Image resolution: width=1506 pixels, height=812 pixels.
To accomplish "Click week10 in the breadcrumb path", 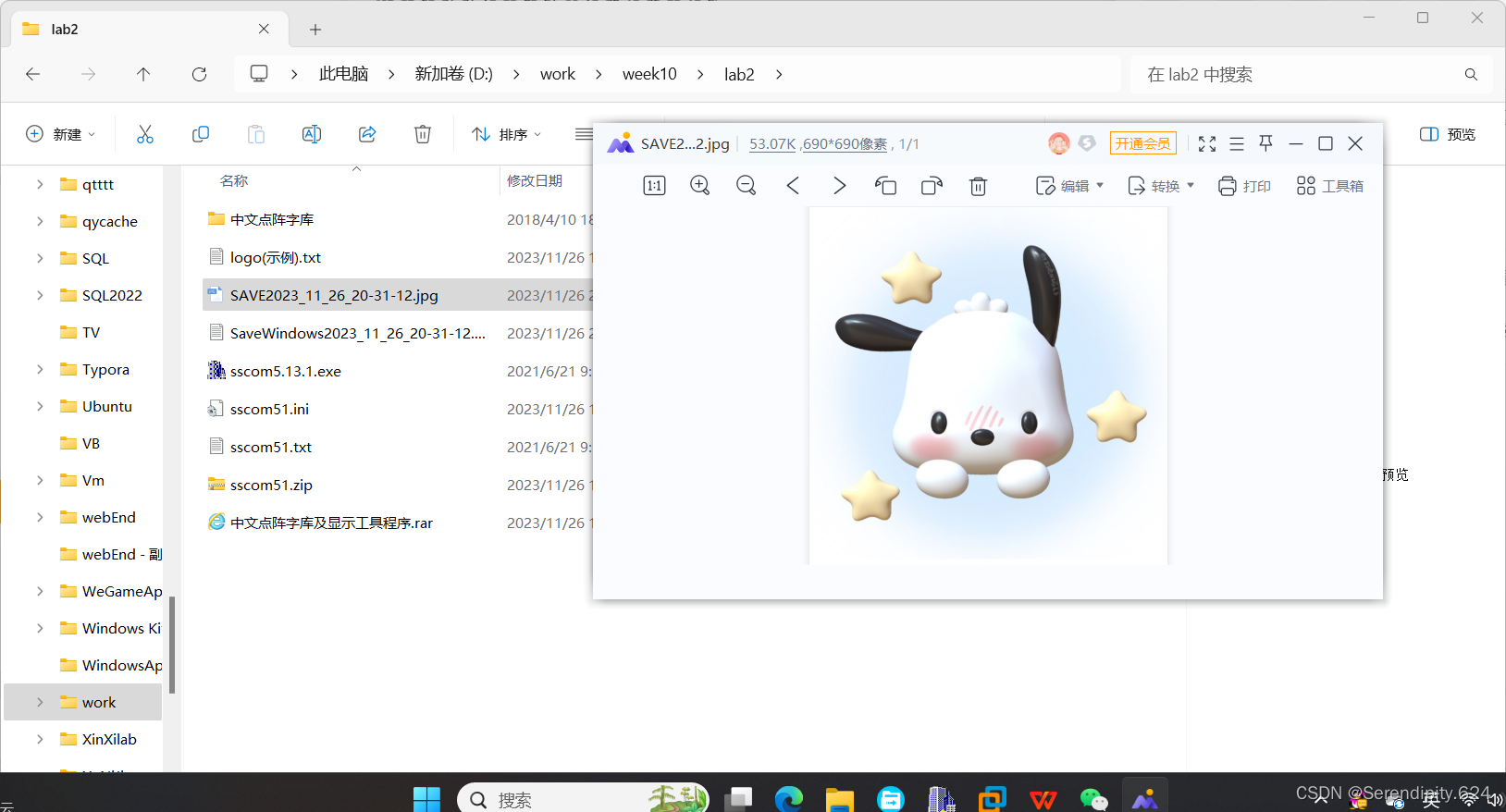I will [649, 74].
